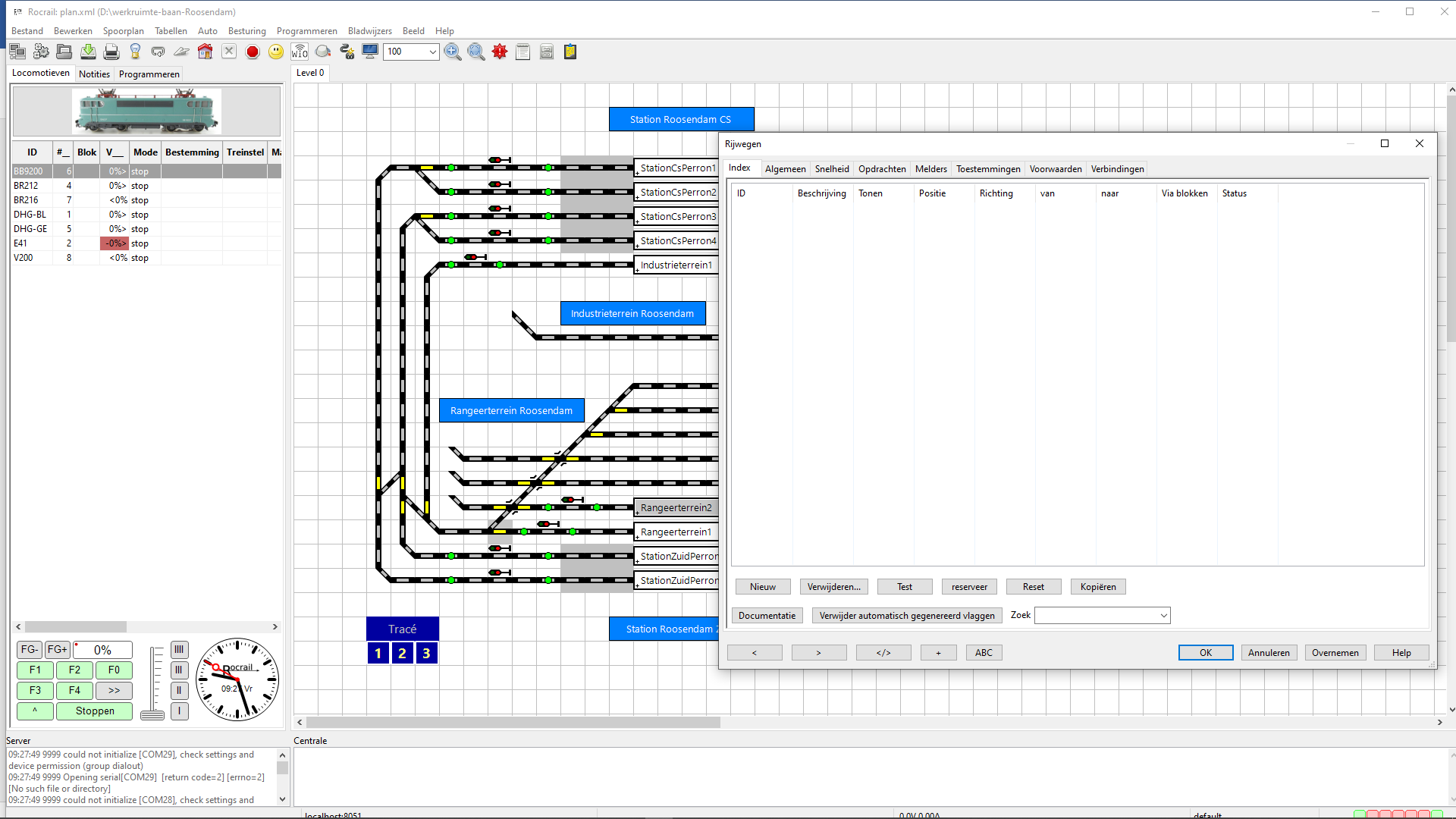This screenshot has width=1456, height=819.
Task: Click the red house icon in the toolbar
Action: coord(205,52)
